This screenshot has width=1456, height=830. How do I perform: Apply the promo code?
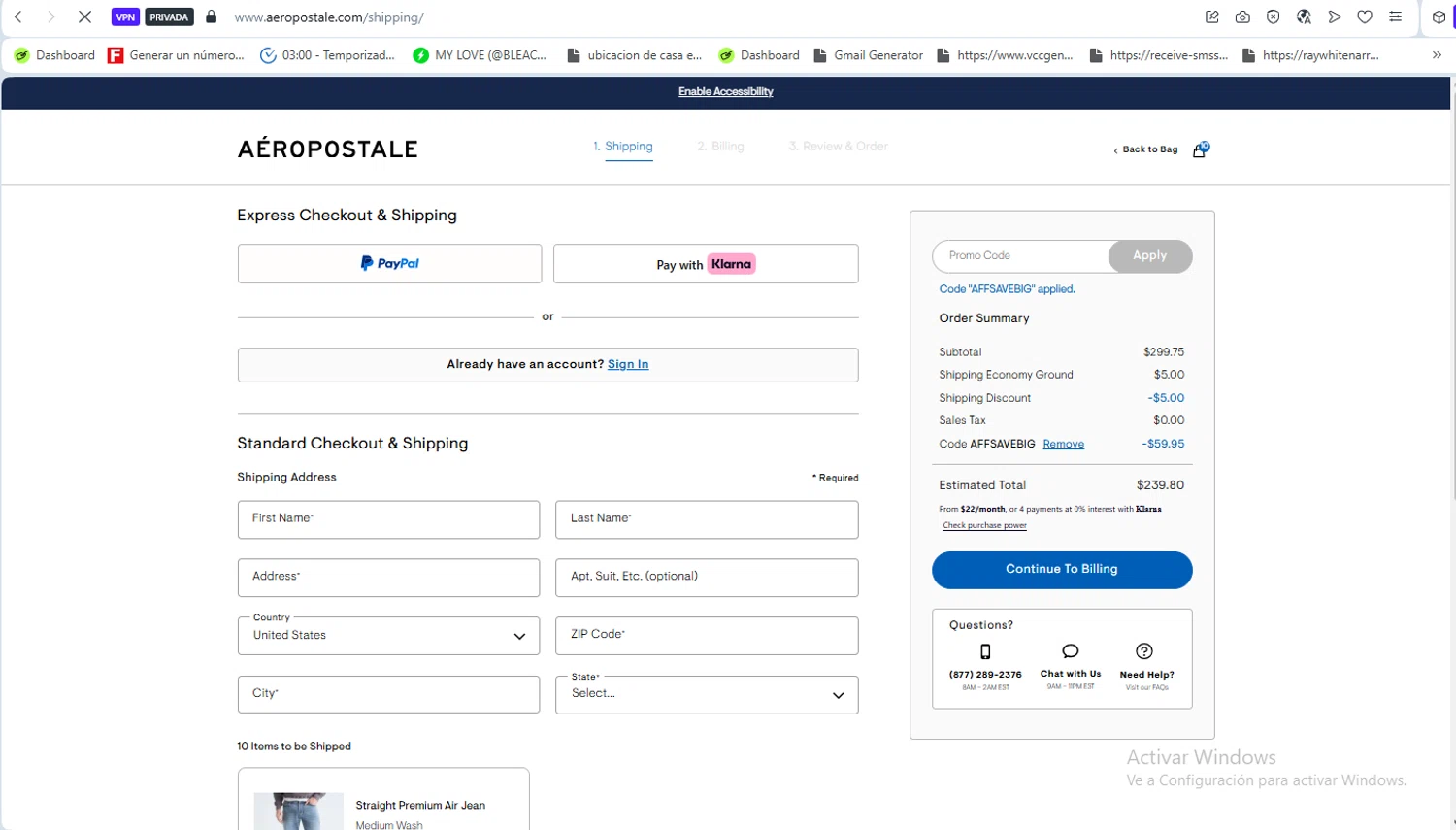coord(1150,255)
